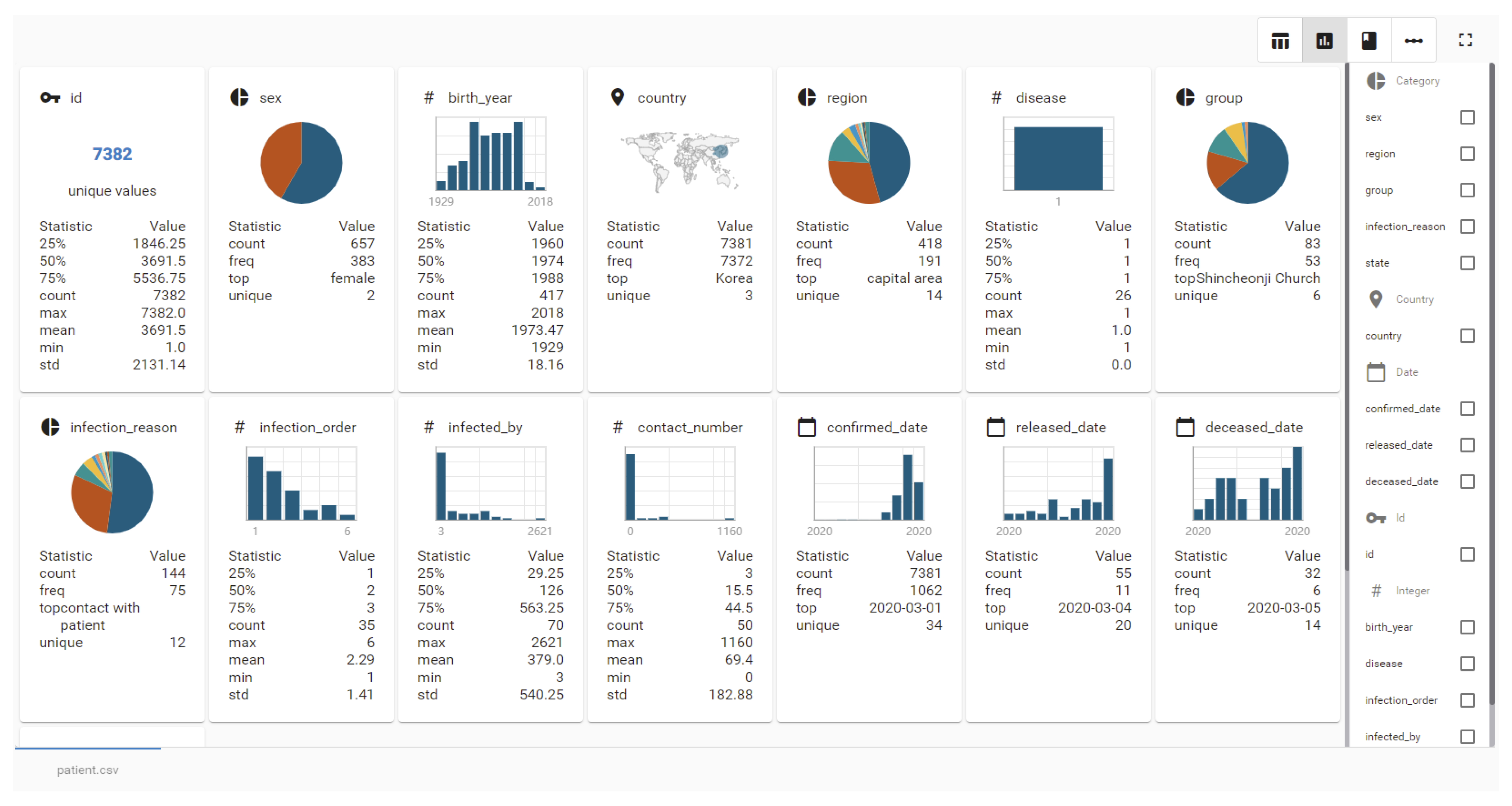Click the 7382 unique values link

(112, 154)
